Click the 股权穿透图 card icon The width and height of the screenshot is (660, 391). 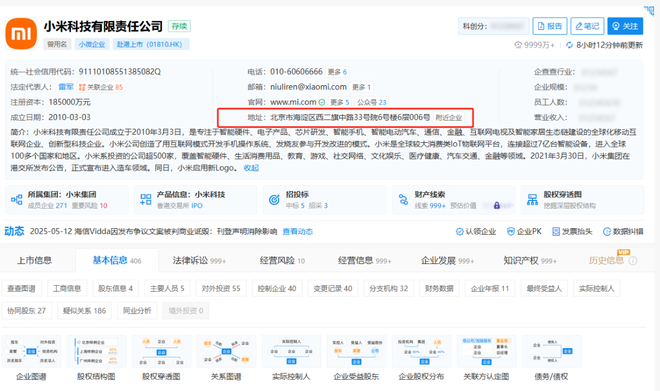coord(532,199)
